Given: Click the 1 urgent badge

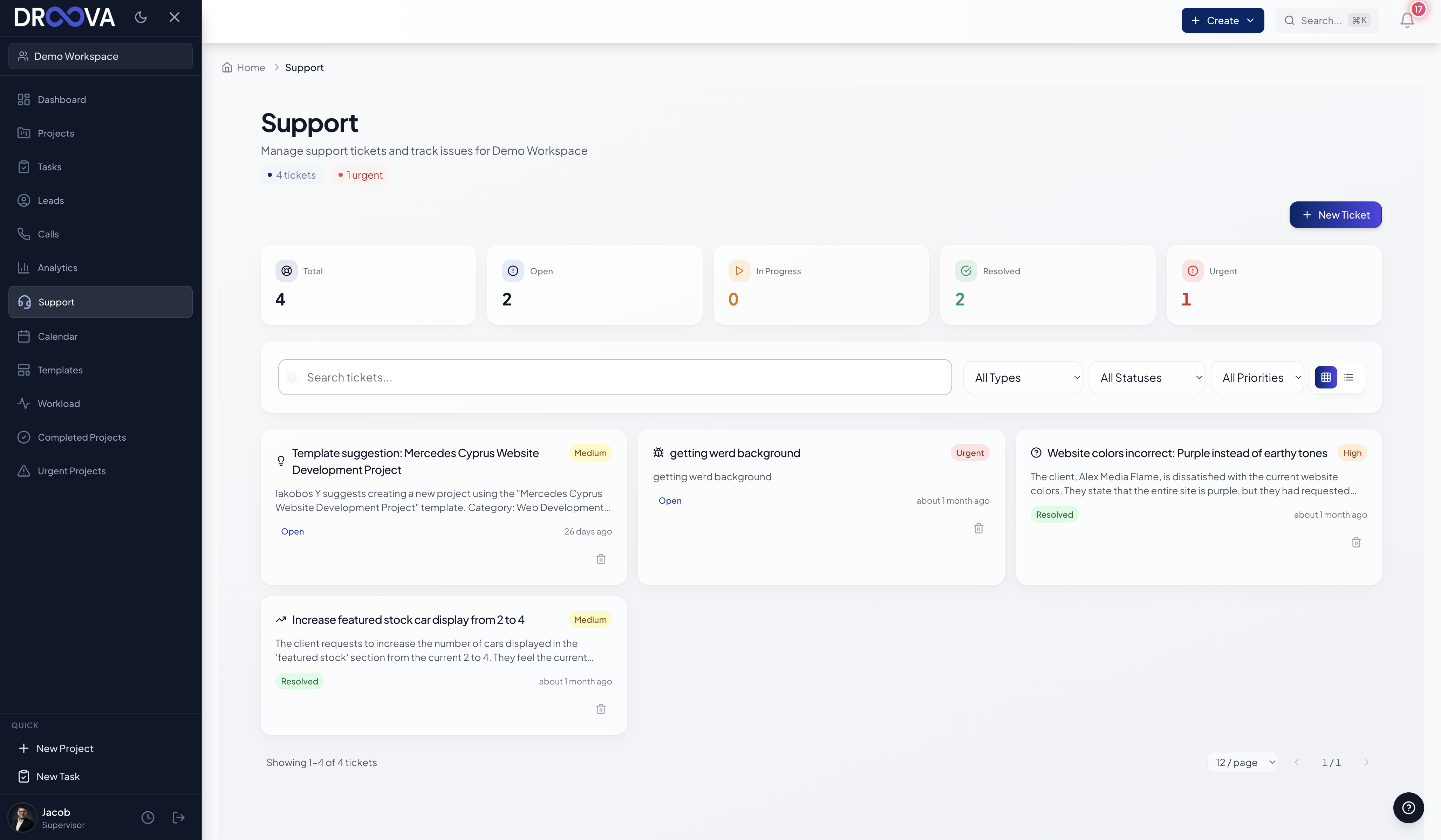Looking at the screenshot, I should pyautogui.click(x=360, y=175).
